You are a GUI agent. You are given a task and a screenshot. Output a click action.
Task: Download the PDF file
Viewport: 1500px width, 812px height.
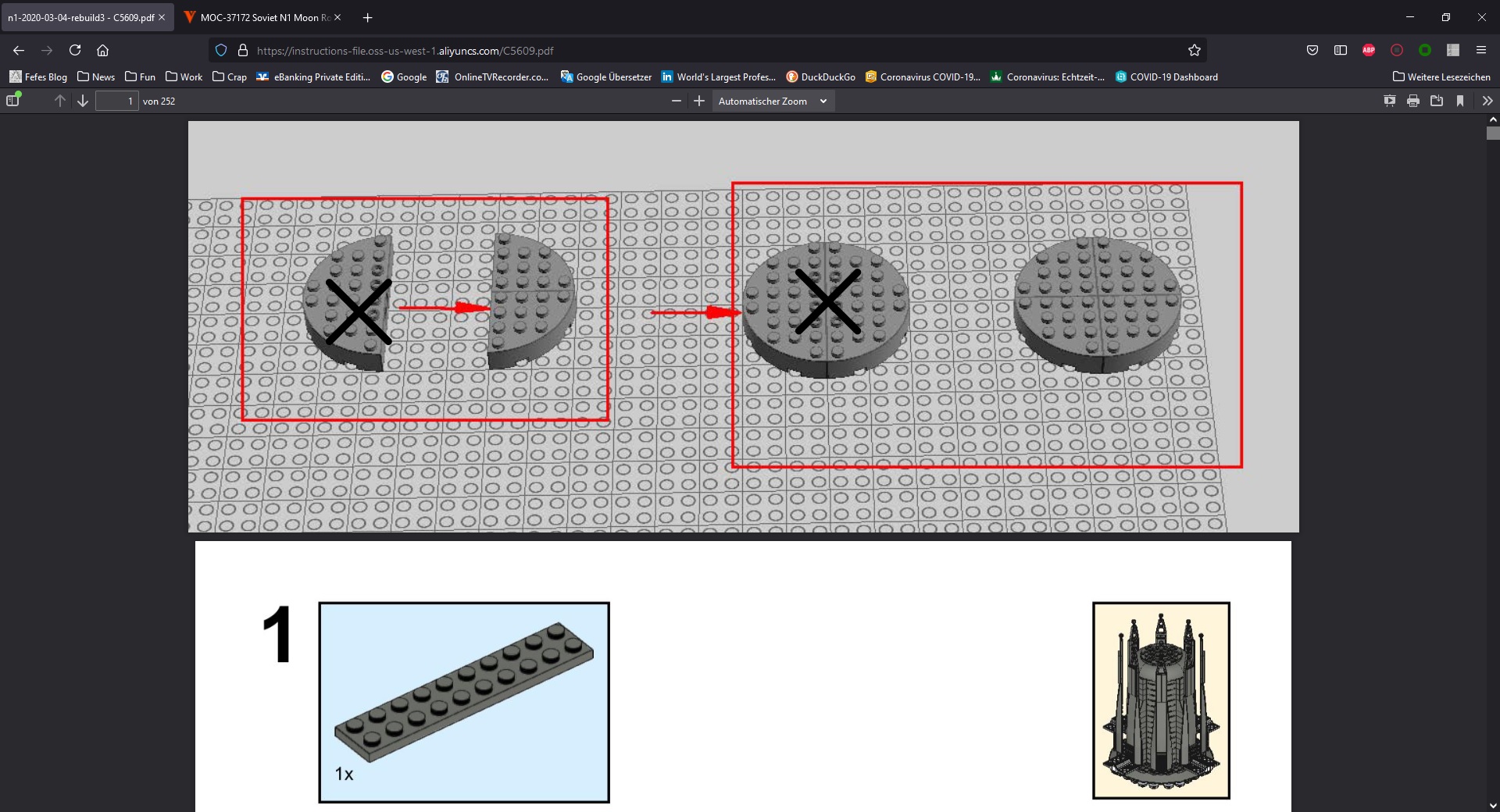[x=1436, y=101]
